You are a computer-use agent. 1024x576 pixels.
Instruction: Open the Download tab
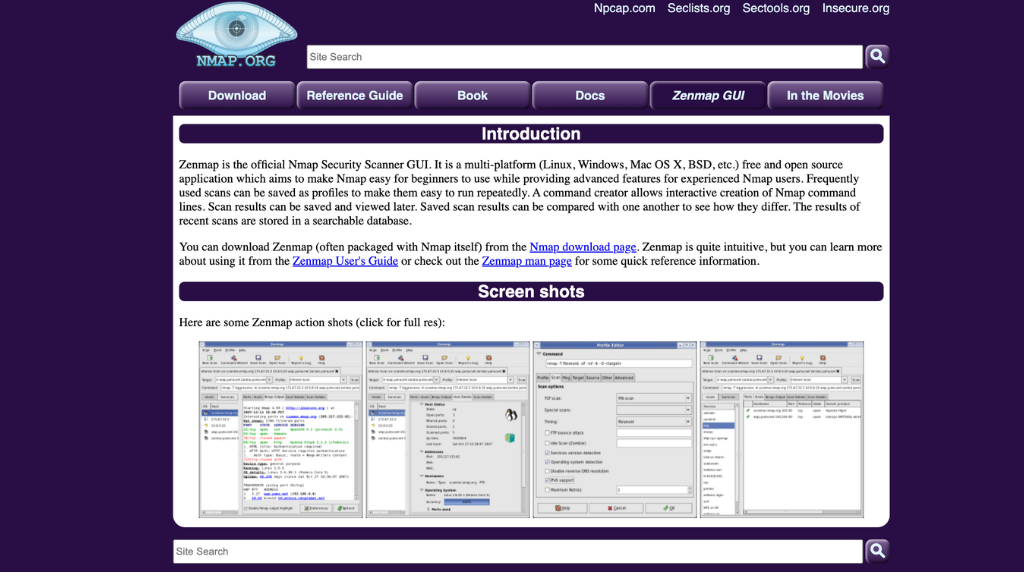coord(237,95)
